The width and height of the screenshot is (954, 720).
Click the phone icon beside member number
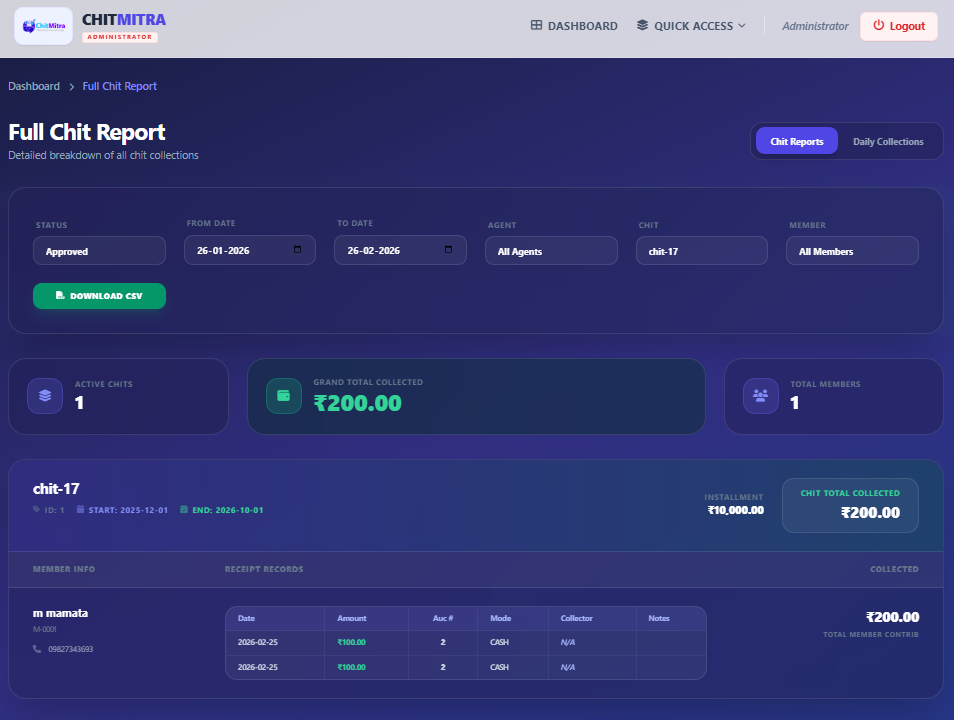point(38,649)
